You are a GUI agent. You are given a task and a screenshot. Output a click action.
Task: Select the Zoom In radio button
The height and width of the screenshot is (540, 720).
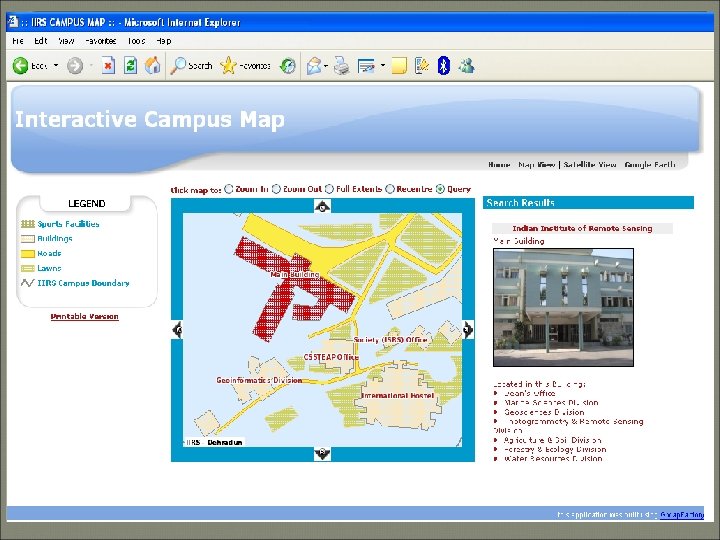[x=228, y=189]
